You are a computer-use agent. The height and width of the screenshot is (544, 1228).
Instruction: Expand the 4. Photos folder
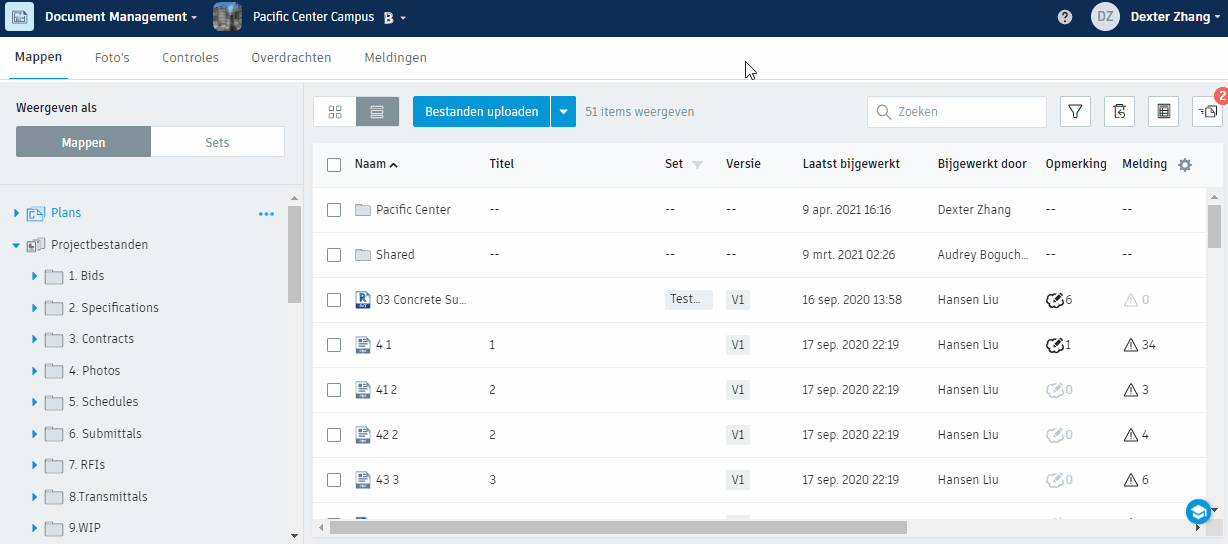(35, 371)
